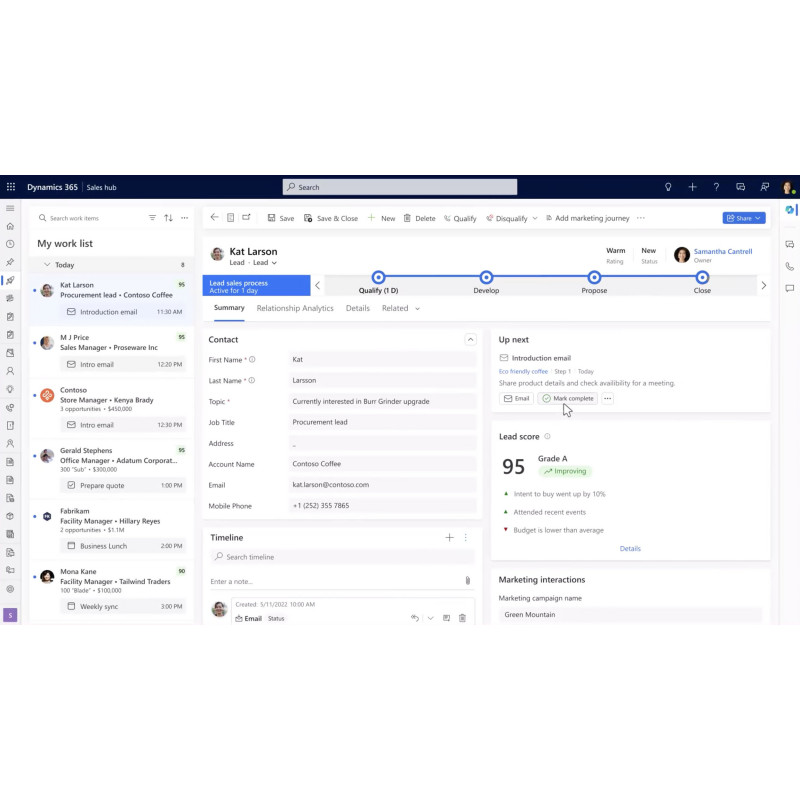The height and width of the screenshot is (800, 800).
Task: Click previous stage chevron in process bar
Action: point(317,285)
